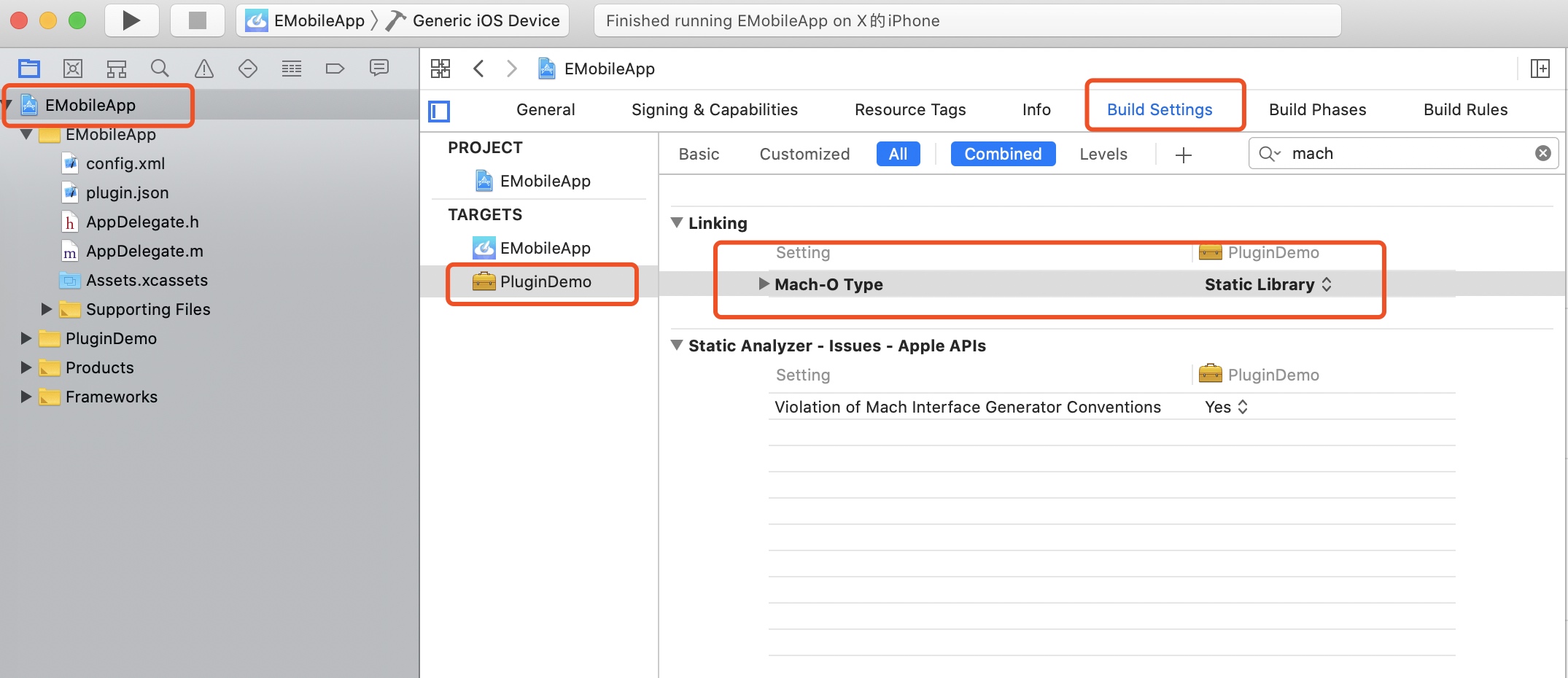The image size is (1568, 678).
Task: Go back in editor history
Action: tap(478, 69)
